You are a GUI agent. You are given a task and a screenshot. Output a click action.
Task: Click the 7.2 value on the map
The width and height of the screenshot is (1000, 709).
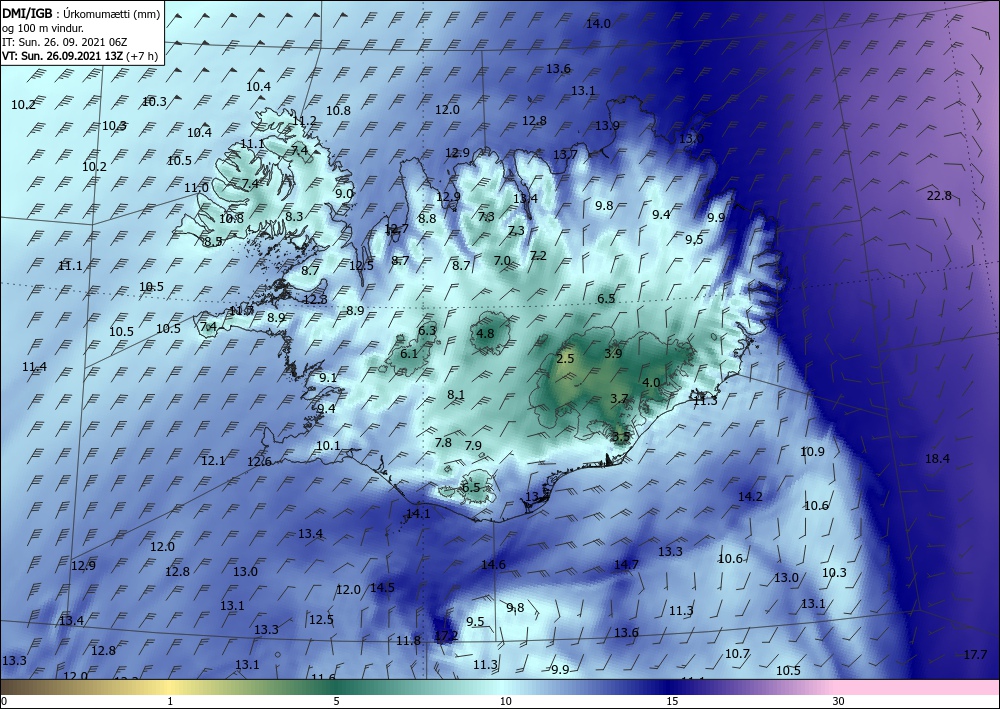pos(538,256)
